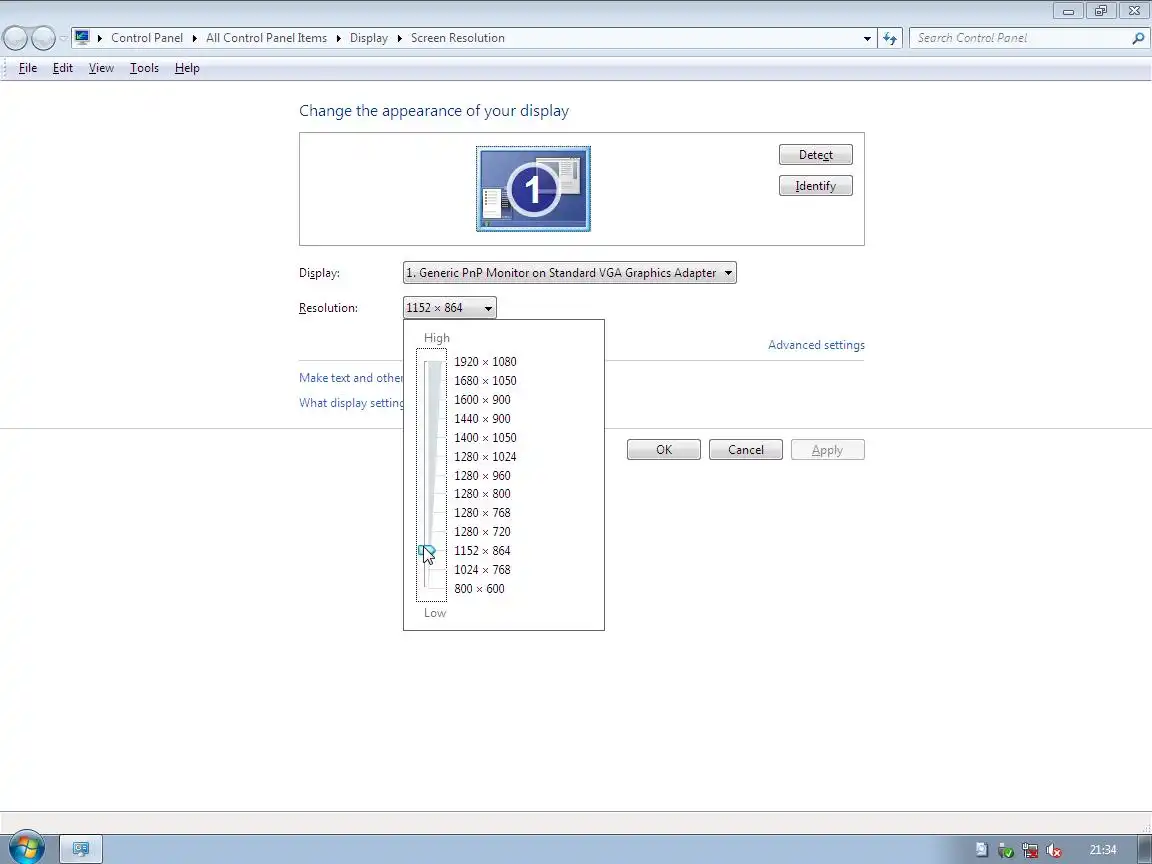Choose 1600 × 900 resolution
Screen dimensions: 1152x864
coord(482,400)
